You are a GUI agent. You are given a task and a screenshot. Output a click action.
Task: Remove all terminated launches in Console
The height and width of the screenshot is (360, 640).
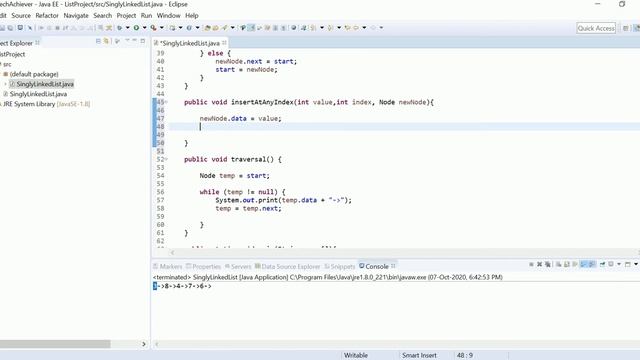pyautogui.click(x=548, y=264)
